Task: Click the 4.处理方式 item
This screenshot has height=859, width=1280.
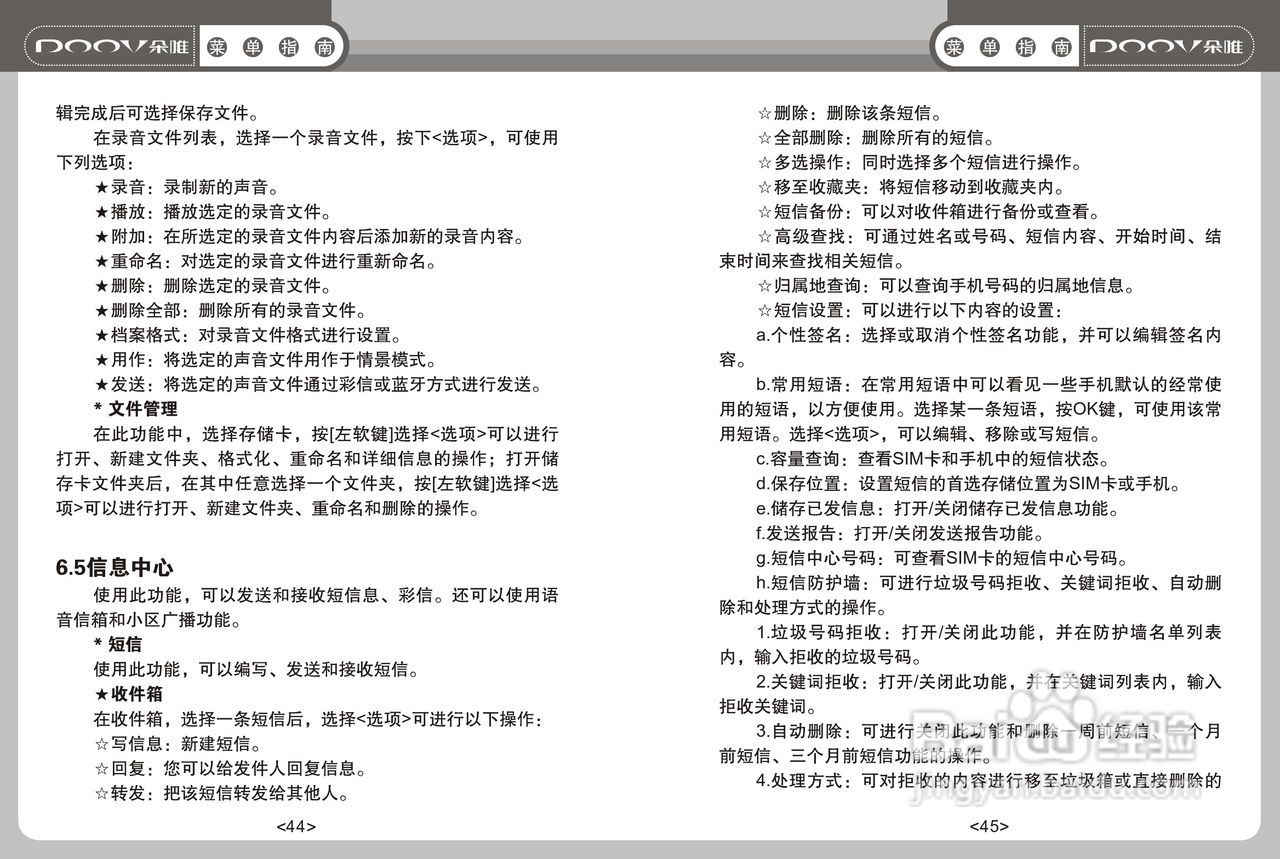Action: pyautogui.click(x=989, y=781)
